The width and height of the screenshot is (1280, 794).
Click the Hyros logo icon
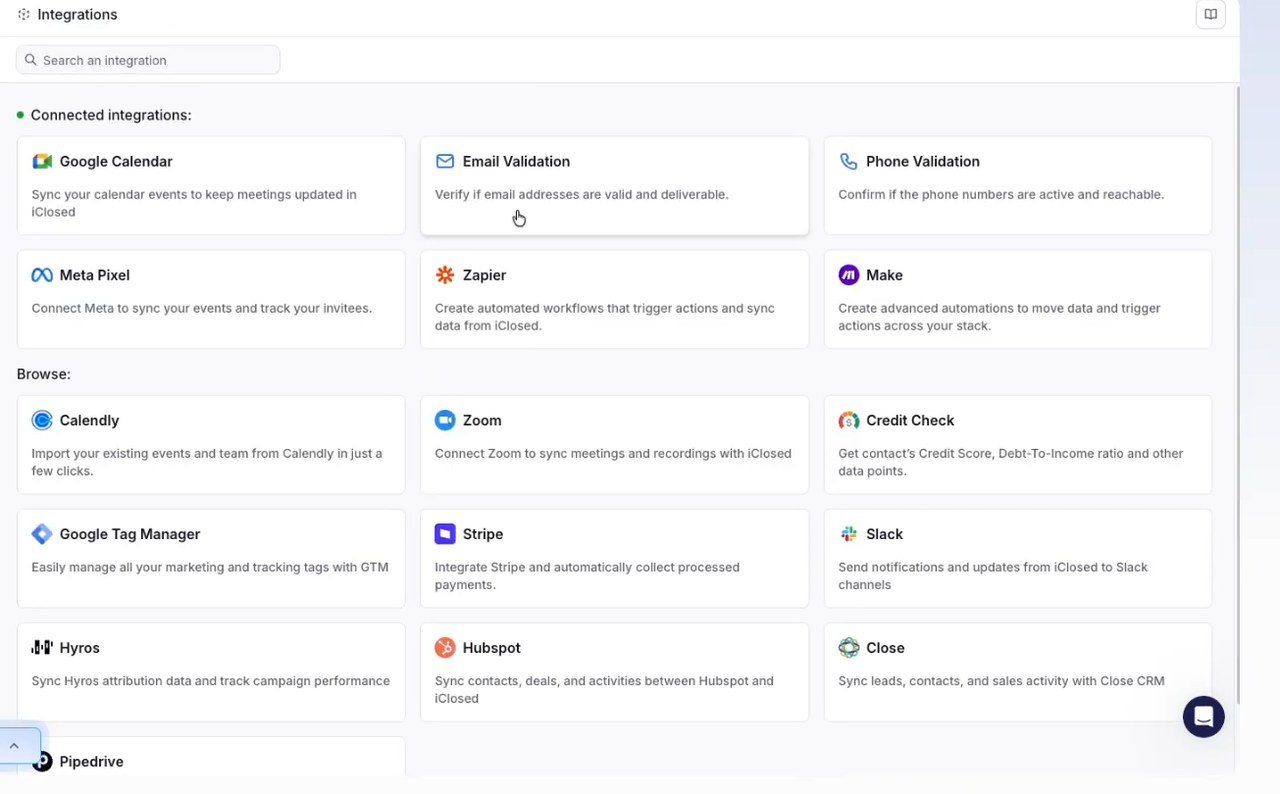coord(42,648)
